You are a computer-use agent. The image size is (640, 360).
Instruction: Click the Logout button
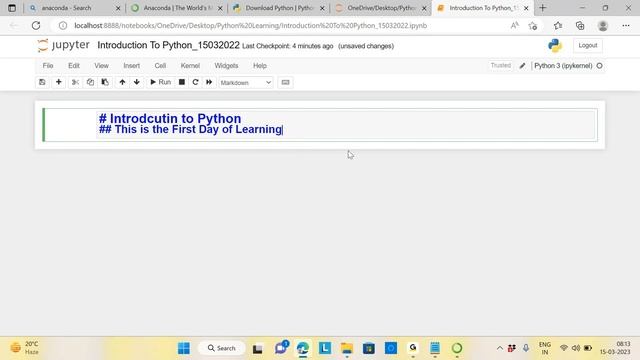(x=588, y=45)
